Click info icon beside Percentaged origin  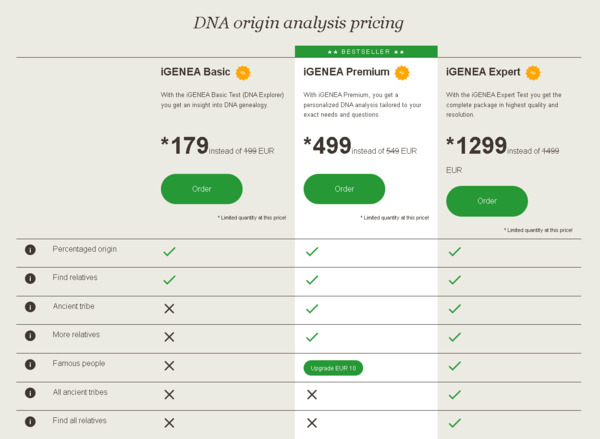30,250
